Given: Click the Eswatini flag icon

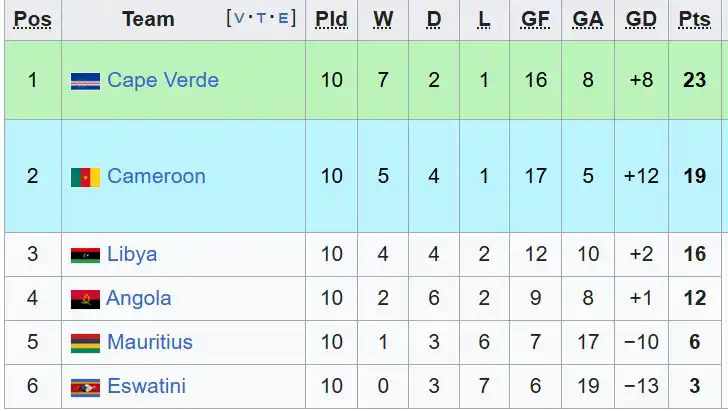Looking at the screenshot, I should 85,387.
